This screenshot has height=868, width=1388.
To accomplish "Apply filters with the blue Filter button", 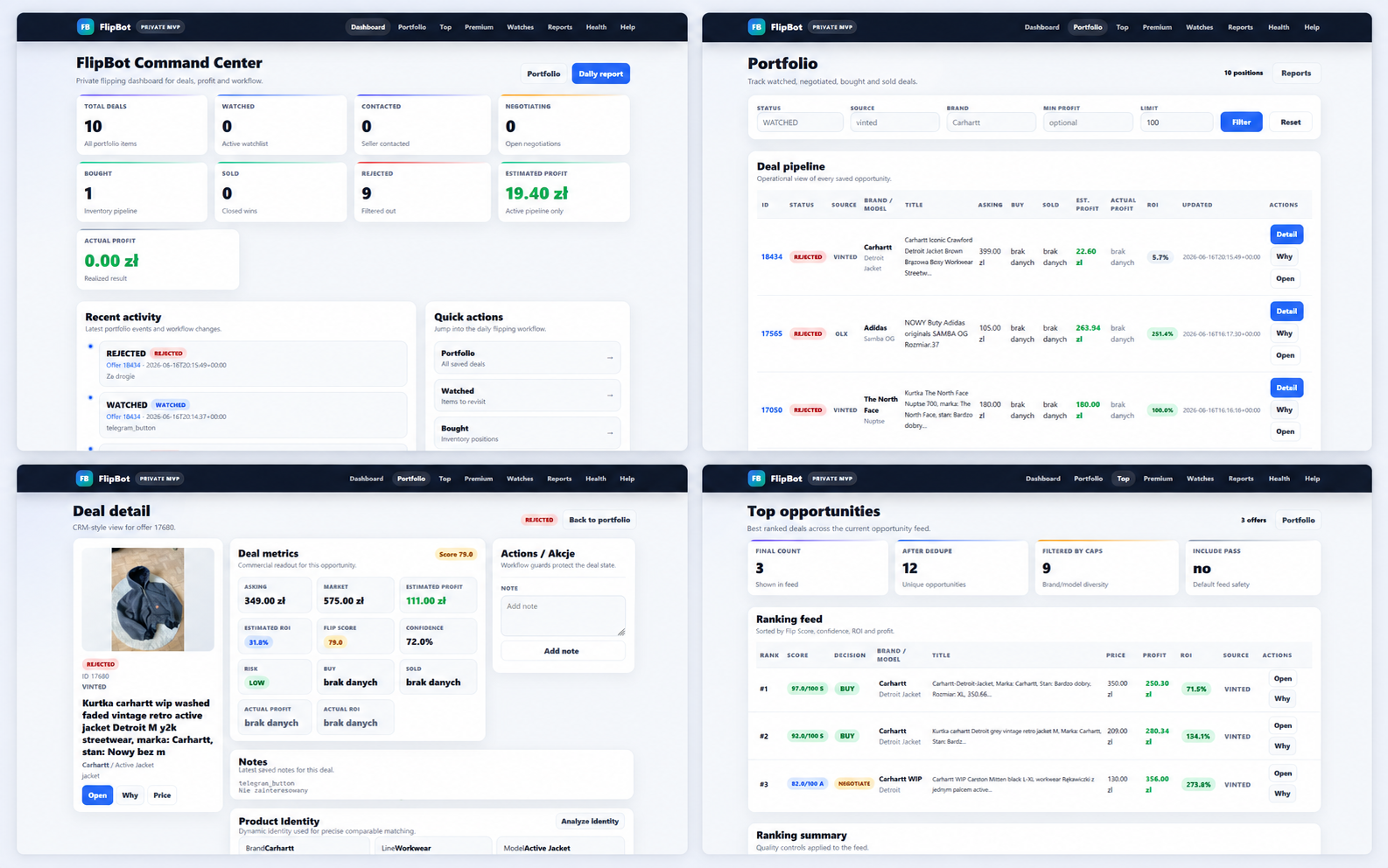I will pyautogui.click(x=1241, y=122).
